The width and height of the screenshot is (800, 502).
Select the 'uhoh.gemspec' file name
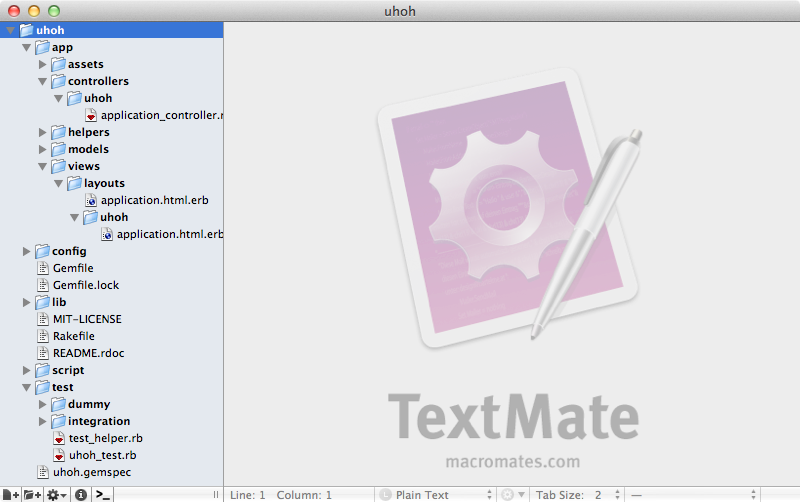click(92, 472)
